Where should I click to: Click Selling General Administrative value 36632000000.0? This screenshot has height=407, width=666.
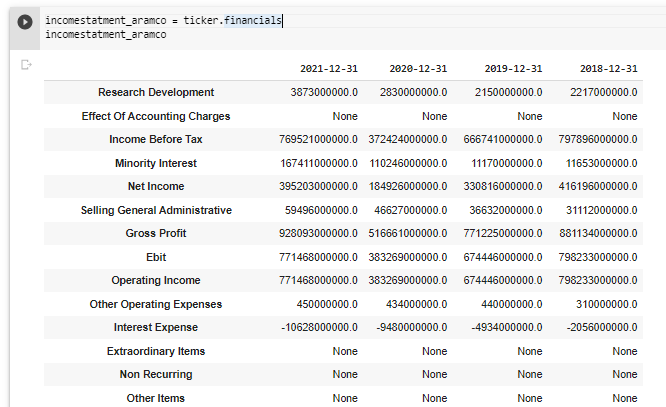[505, 210]
